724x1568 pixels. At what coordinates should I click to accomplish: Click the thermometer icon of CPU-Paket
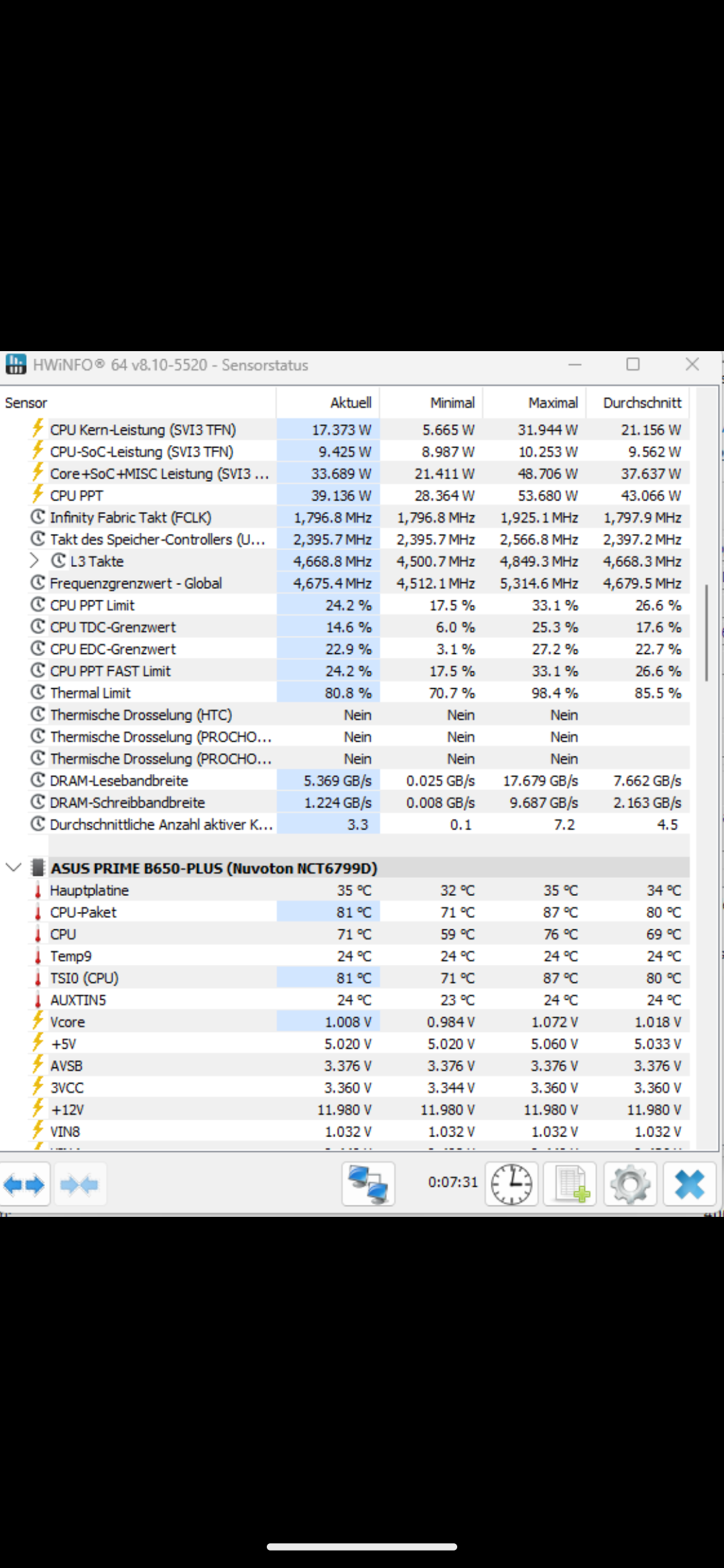click(x=38, y=913)
